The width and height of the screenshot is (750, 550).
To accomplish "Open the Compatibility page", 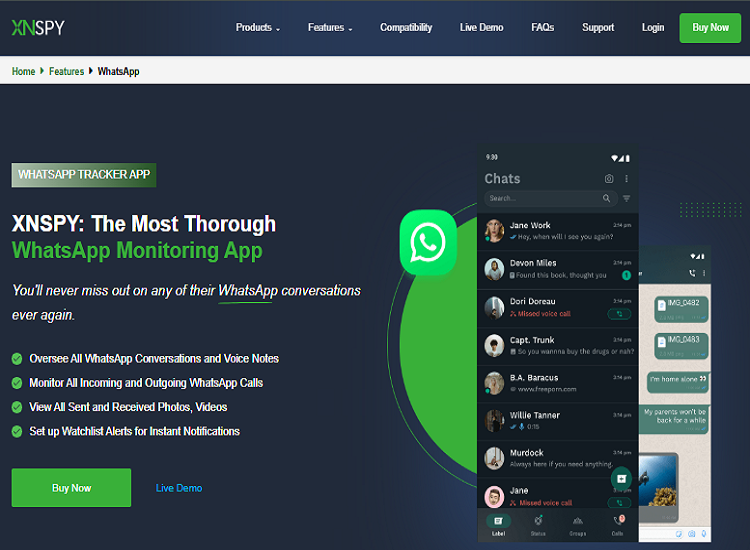I will [406, 28].
